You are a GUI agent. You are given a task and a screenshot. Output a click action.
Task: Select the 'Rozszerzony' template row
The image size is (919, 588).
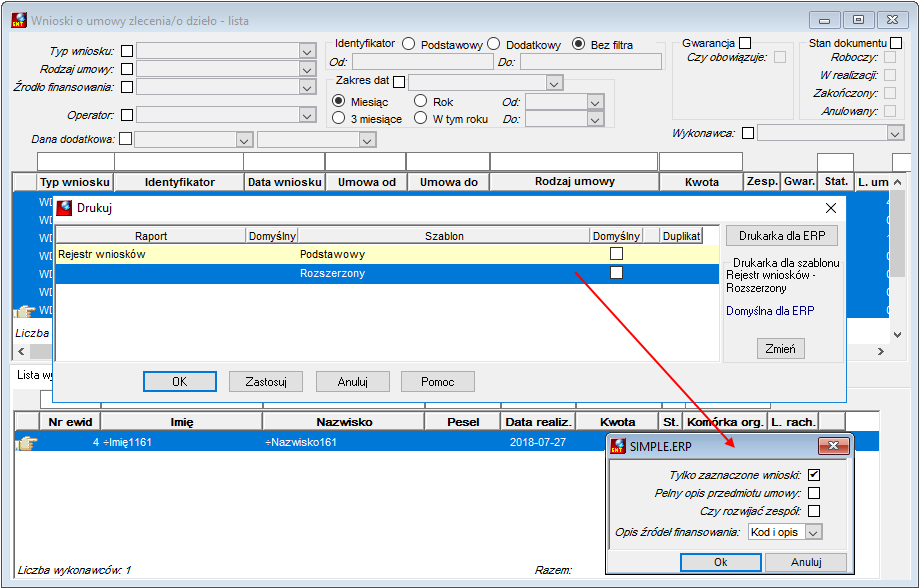[387, 273]
